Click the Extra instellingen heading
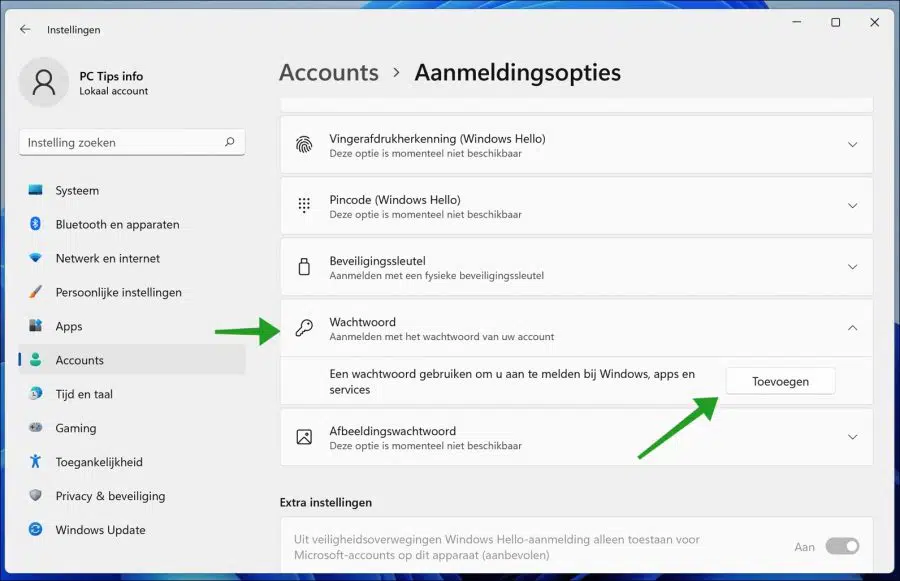Viewport: 900px width, 581px height. pyautogui.click(x=325, y=502)
